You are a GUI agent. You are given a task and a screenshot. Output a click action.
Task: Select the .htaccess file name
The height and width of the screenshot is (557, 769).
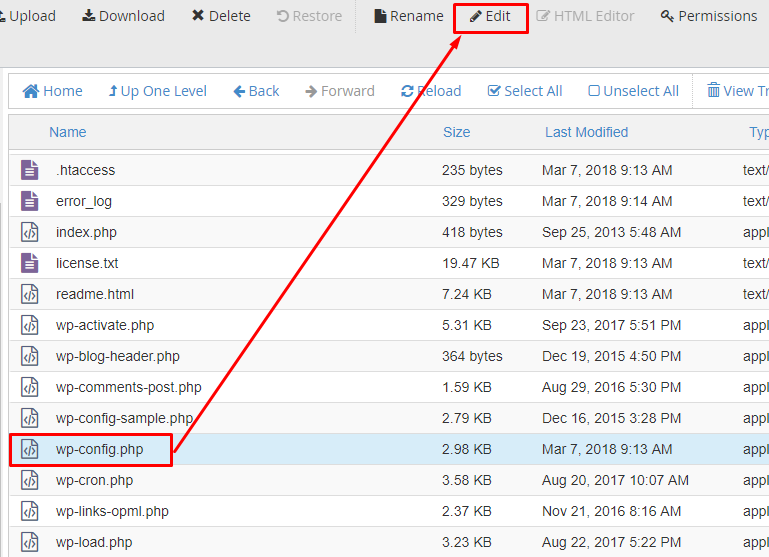[85, 170]
